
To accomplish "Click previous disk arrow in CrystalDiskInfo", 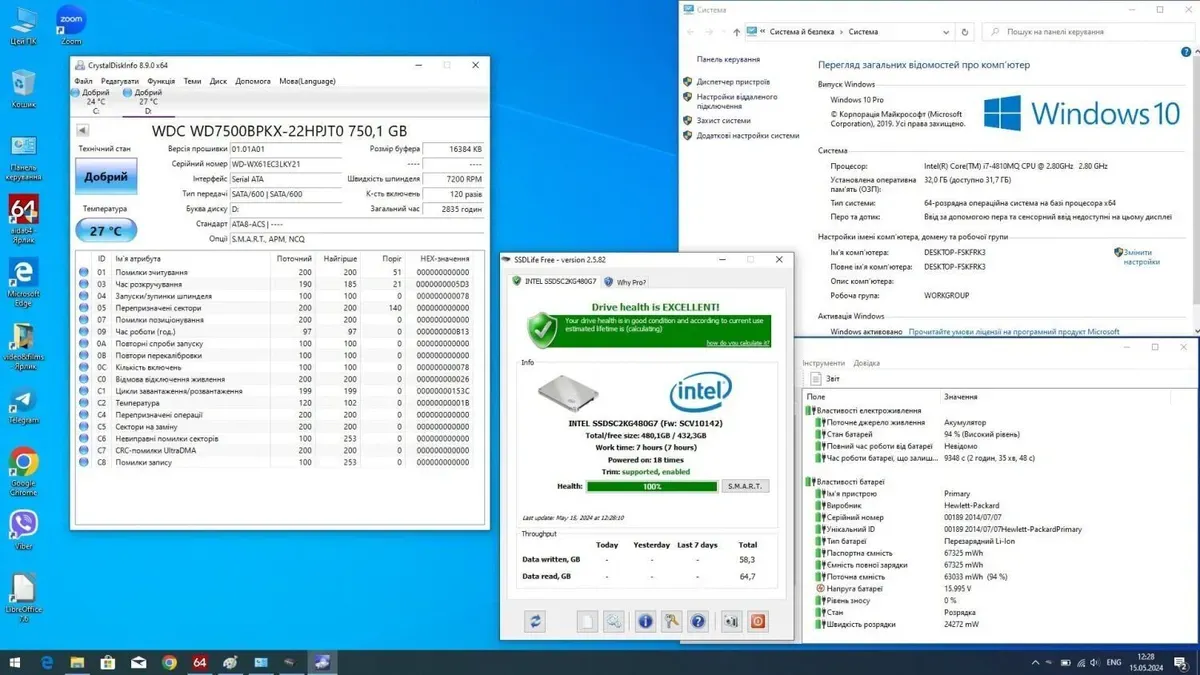I will click(84, 131).
